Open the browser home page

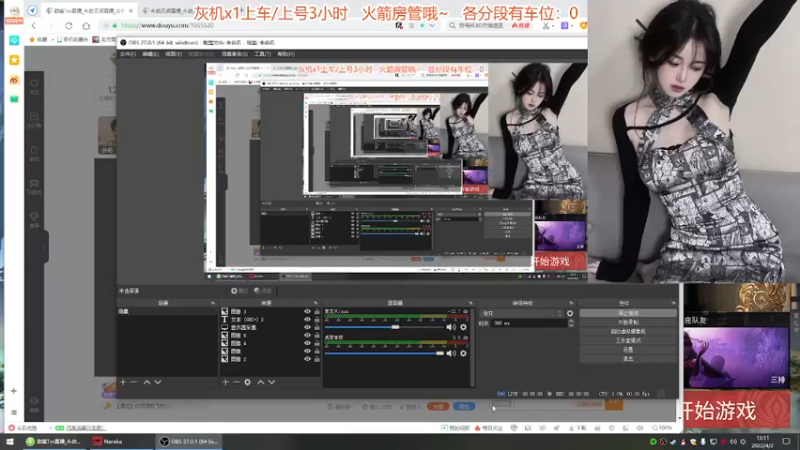[x=86, y=26]
